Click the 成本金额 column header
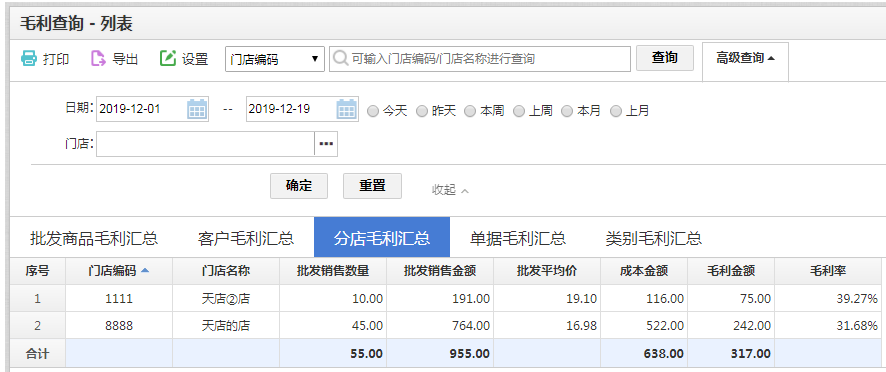Image resolution: width=886 pixels, height=372 pixels. 644,271
